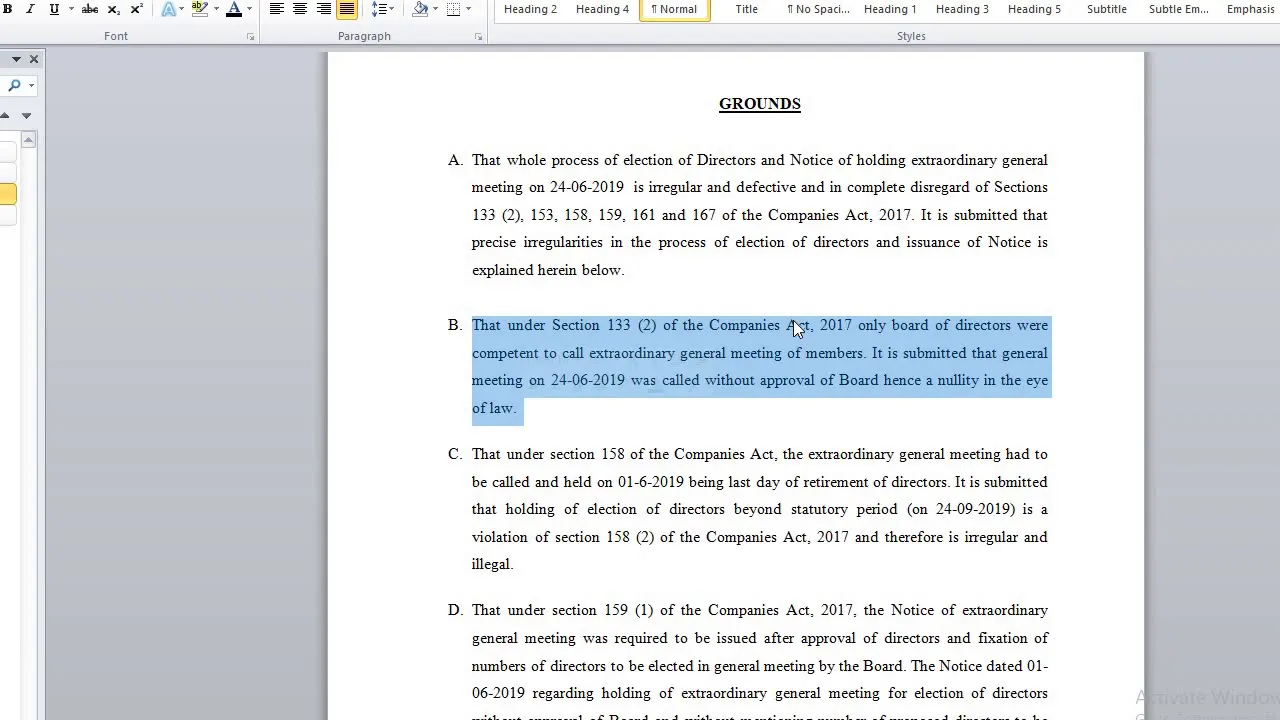Screen dimensions: 1280x720
Task: Apply the No Spacing style
Action: point(818,9)
